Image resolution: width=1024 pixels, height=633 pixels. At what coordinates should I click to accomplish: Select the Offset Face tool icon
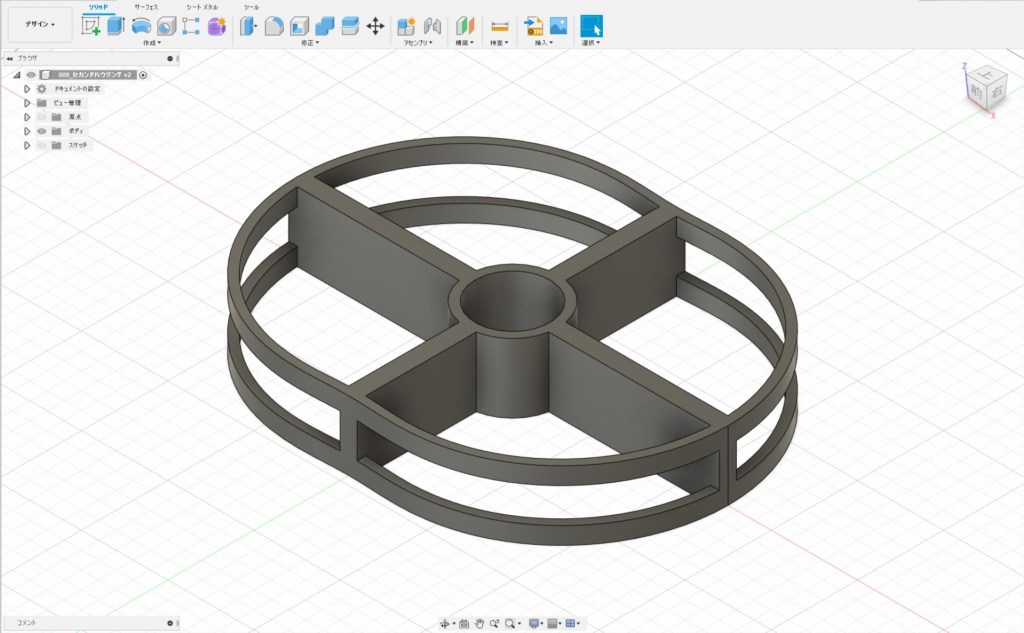350,26
